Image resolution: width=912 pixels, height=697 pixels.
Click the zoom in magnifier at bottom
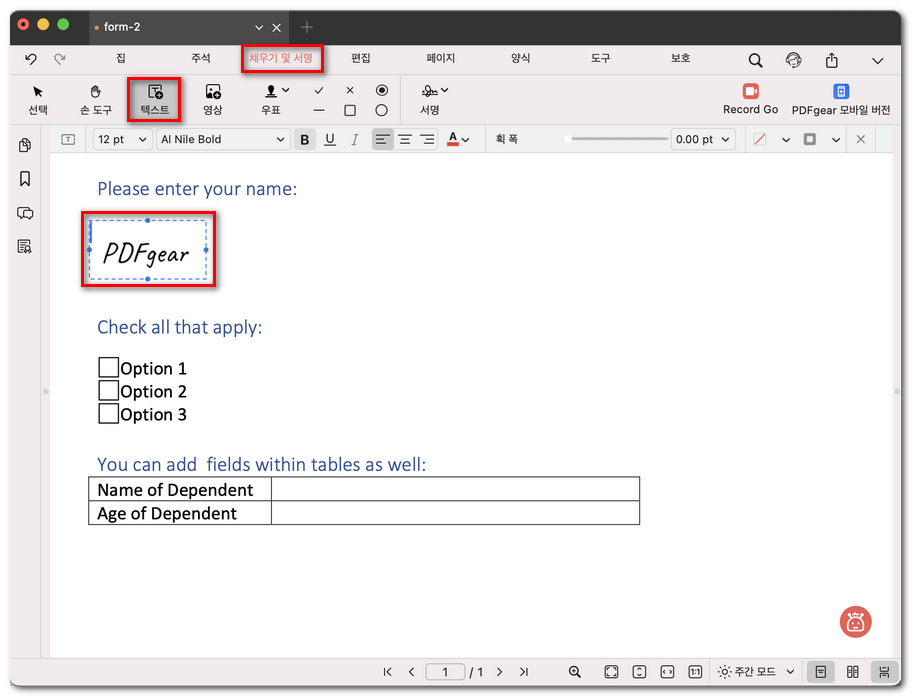pyautogui.click(x=575, y=672)
